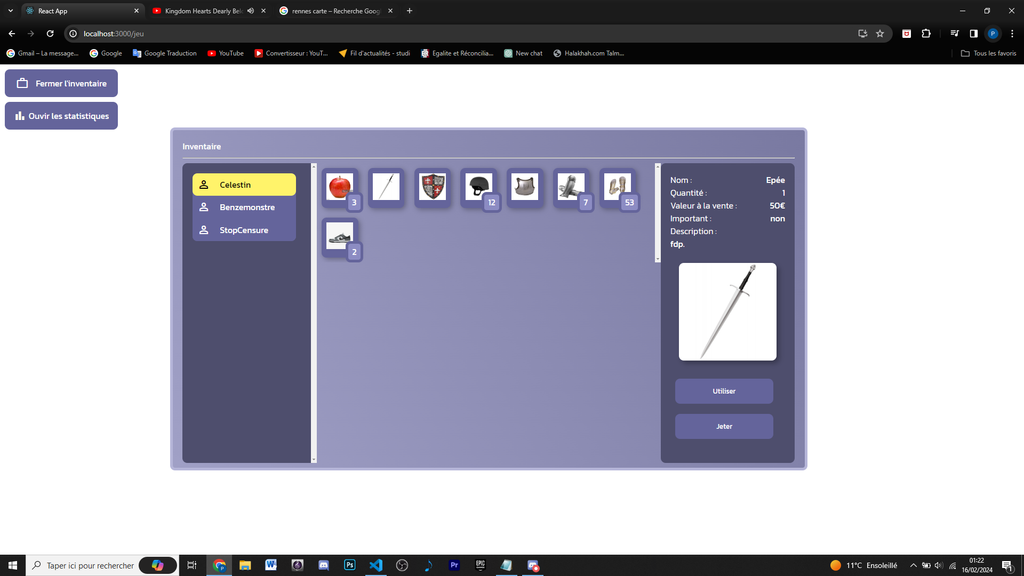
Task: Select the black helmet item
Action: (x=479, y=186)
